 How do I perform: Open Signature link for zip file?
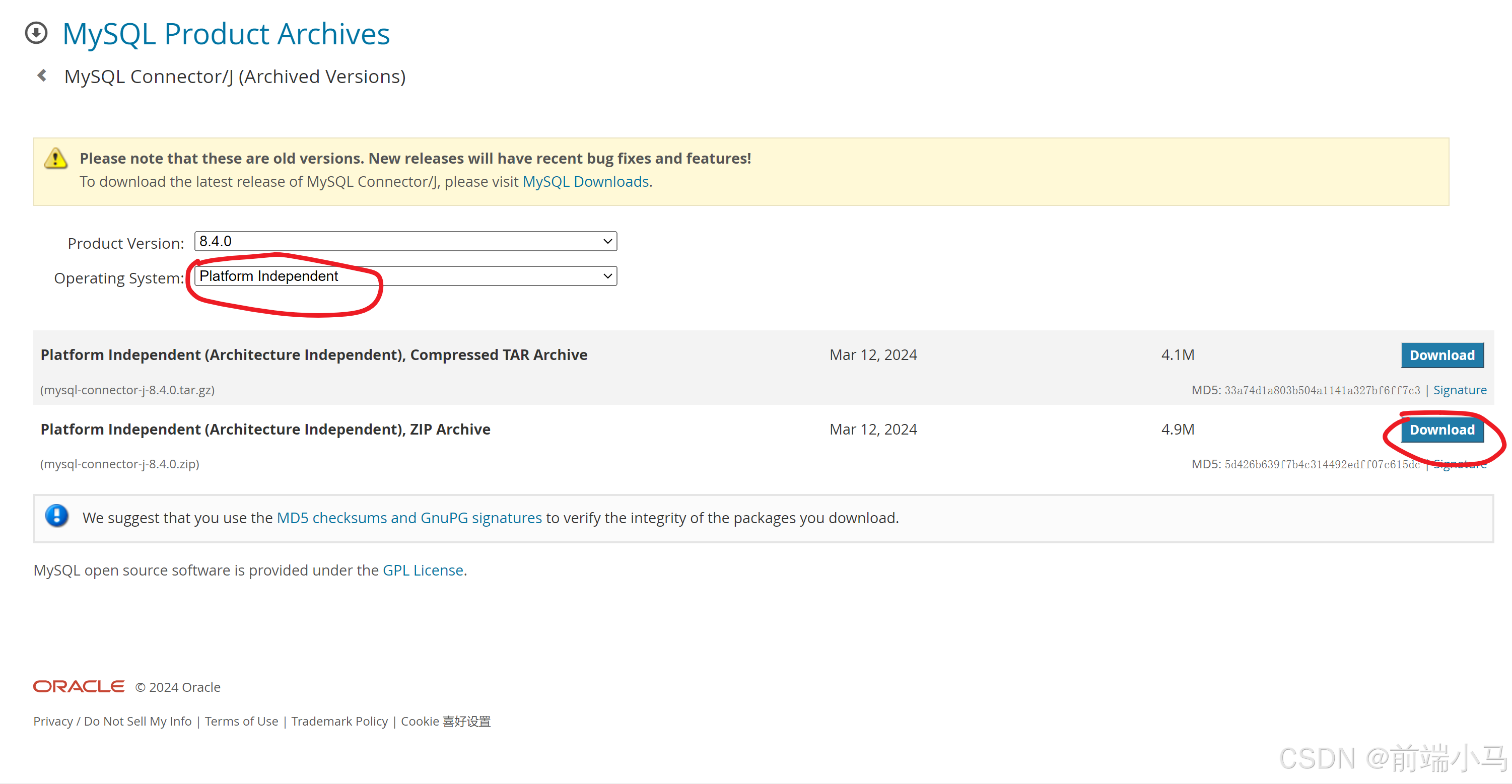1459,465
